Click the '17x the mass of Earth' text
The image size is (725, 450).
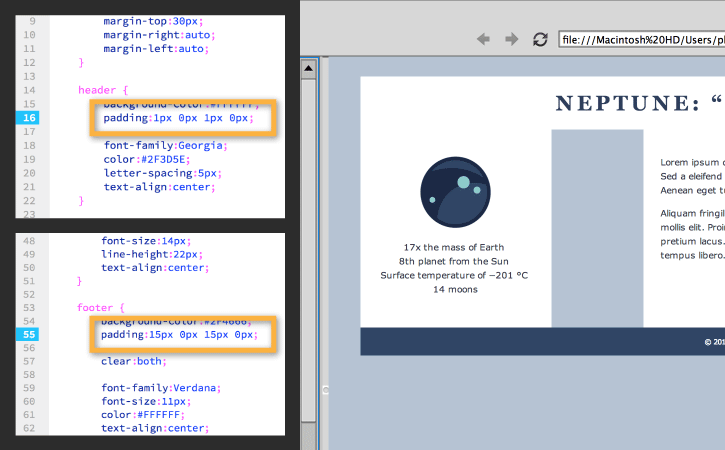click(454, 247)
